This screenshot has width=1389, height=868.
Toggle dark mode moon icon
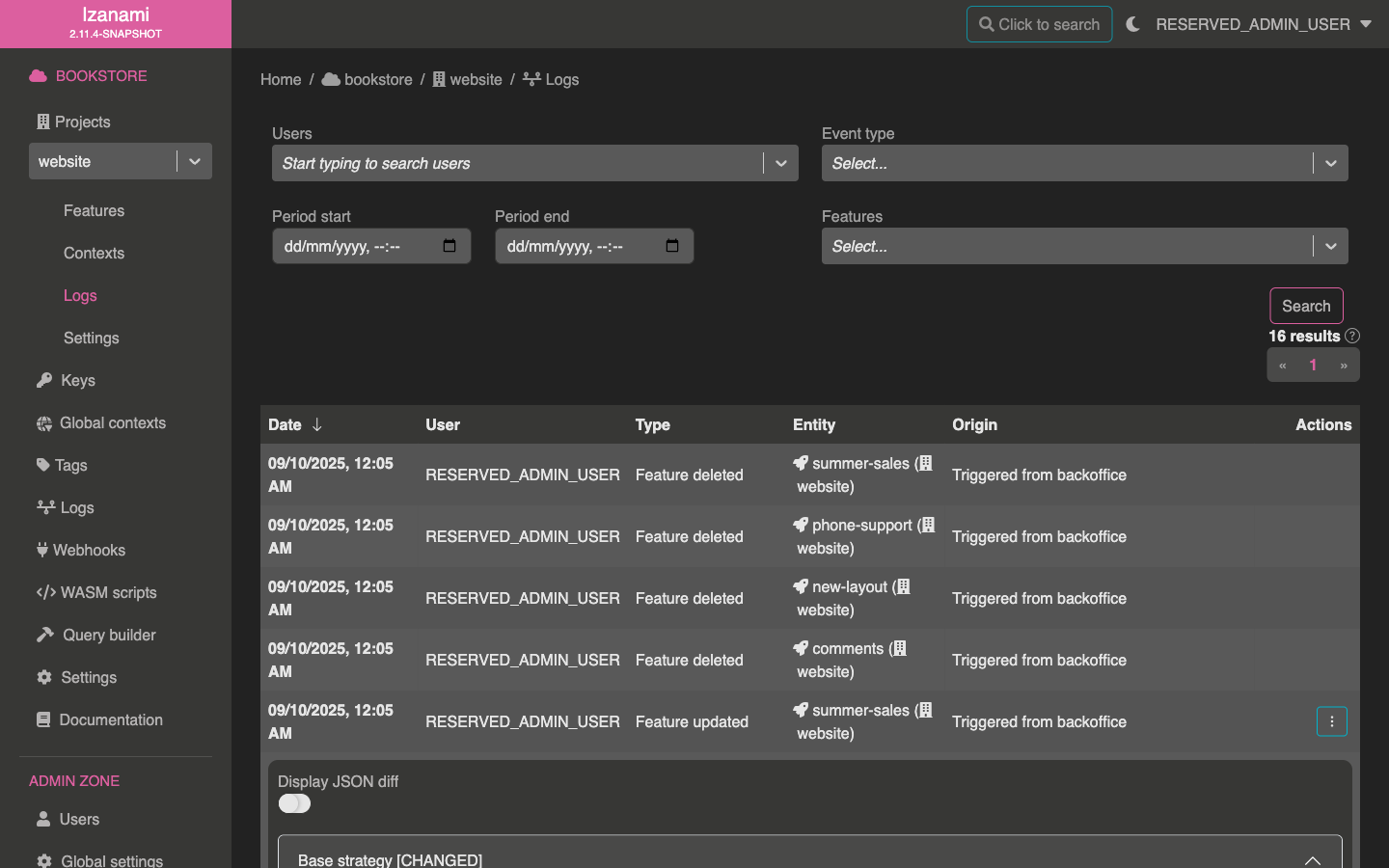pos(1132,24)
